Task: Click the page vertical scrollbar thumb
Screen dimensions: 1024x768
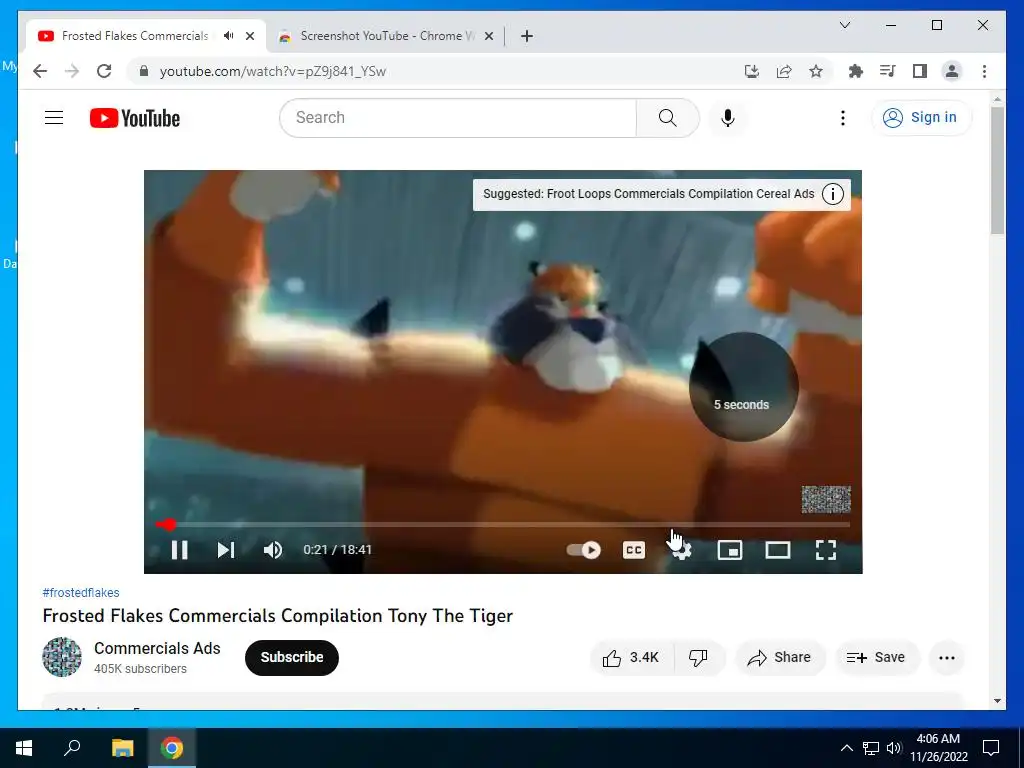Action: (997, 170)
